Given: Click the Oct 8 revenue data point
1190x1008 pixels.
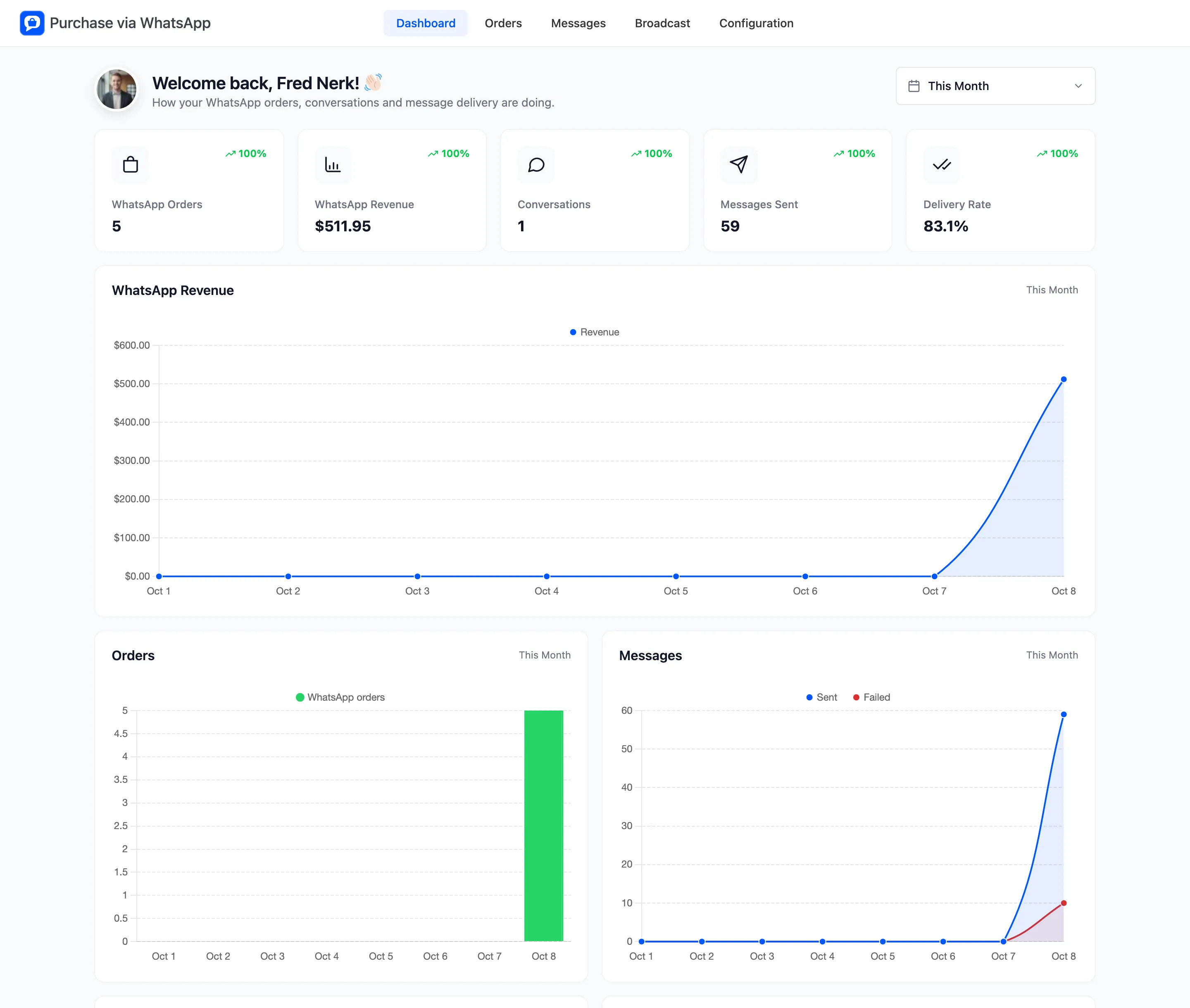Looking at the screenshot, I should [x=1063, y=379].
